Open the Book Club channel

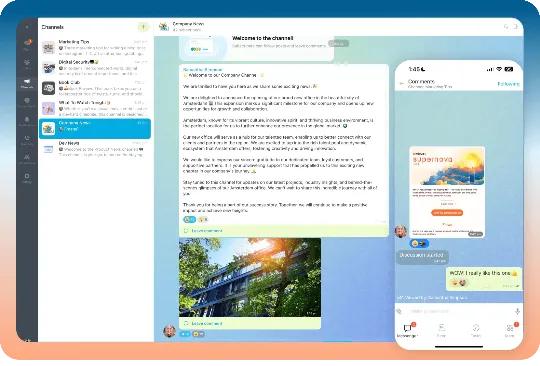coord(95,88)
